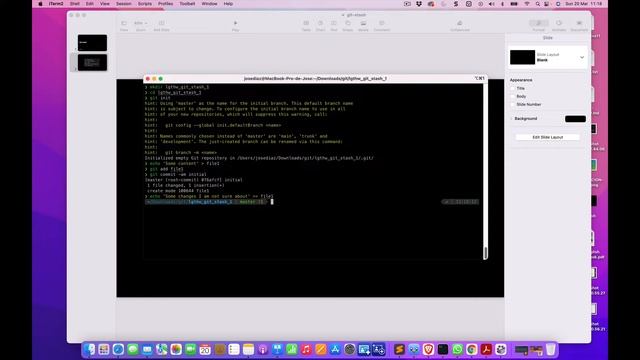Open Podcasts from the Dock

click(x=263, y=349)
